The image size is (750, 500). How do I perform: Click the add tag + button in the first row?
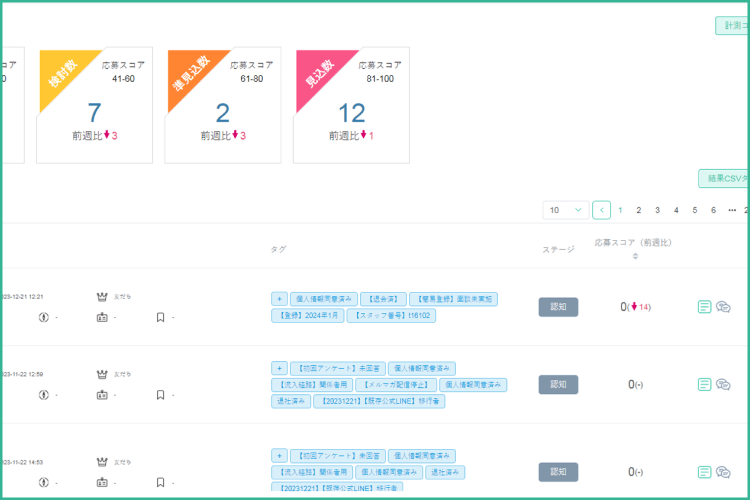(279, 298)
